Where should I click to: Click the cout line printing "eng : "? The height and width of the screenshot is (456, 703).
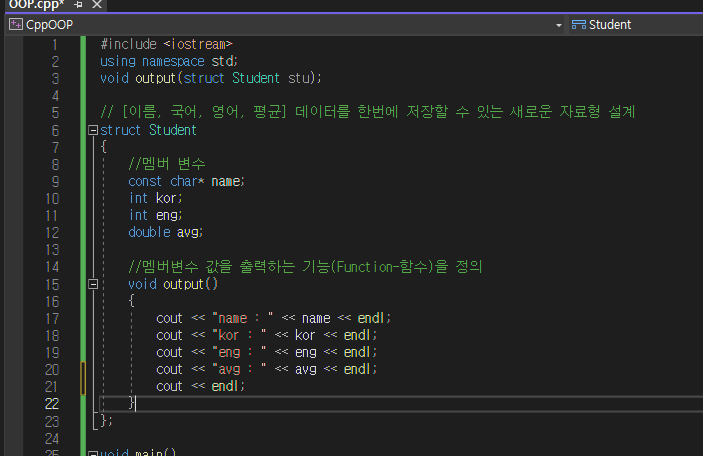[267, 352]
